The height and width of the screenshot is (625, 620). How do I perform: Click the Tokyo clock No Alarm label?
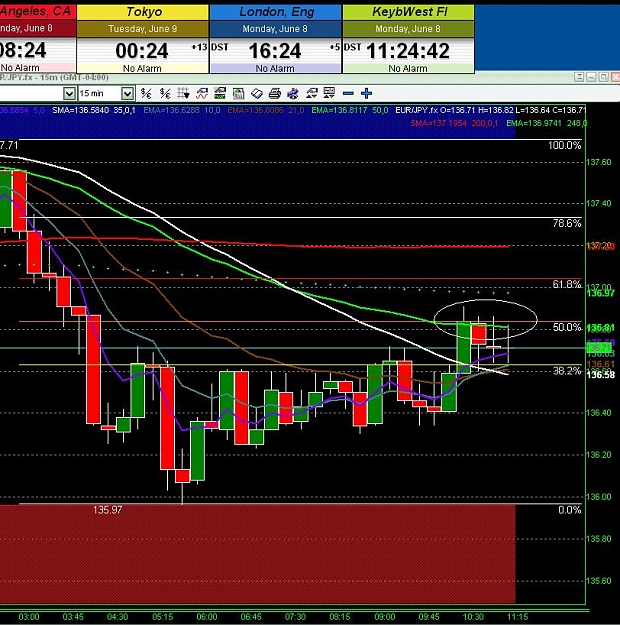(x=142, y=69)
